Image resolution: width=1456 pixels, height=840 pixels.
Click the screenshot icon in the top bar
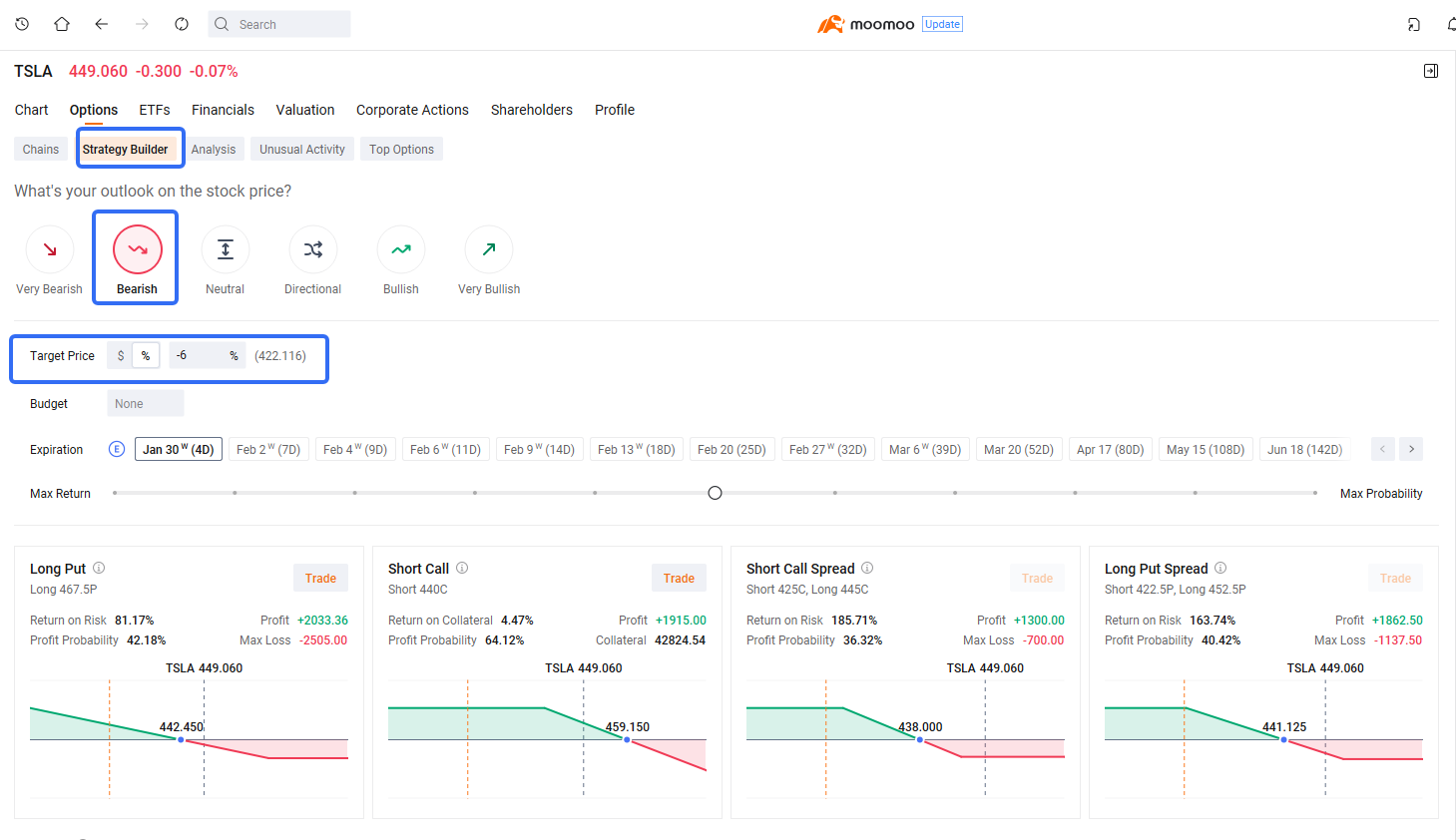[1414, 24]
